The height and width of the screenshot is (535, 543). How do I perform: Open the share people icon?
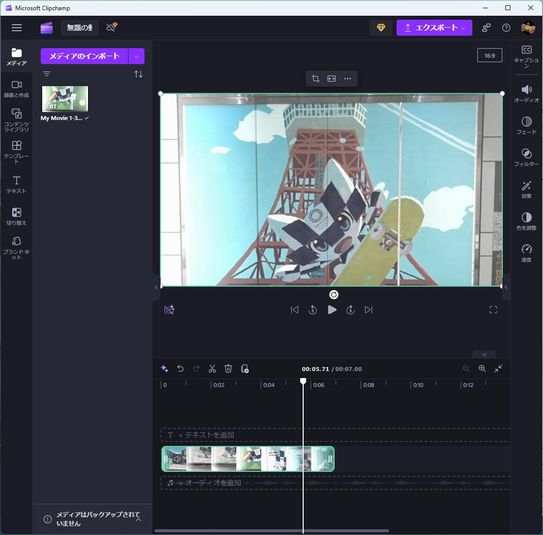click(x=486, y=28)
